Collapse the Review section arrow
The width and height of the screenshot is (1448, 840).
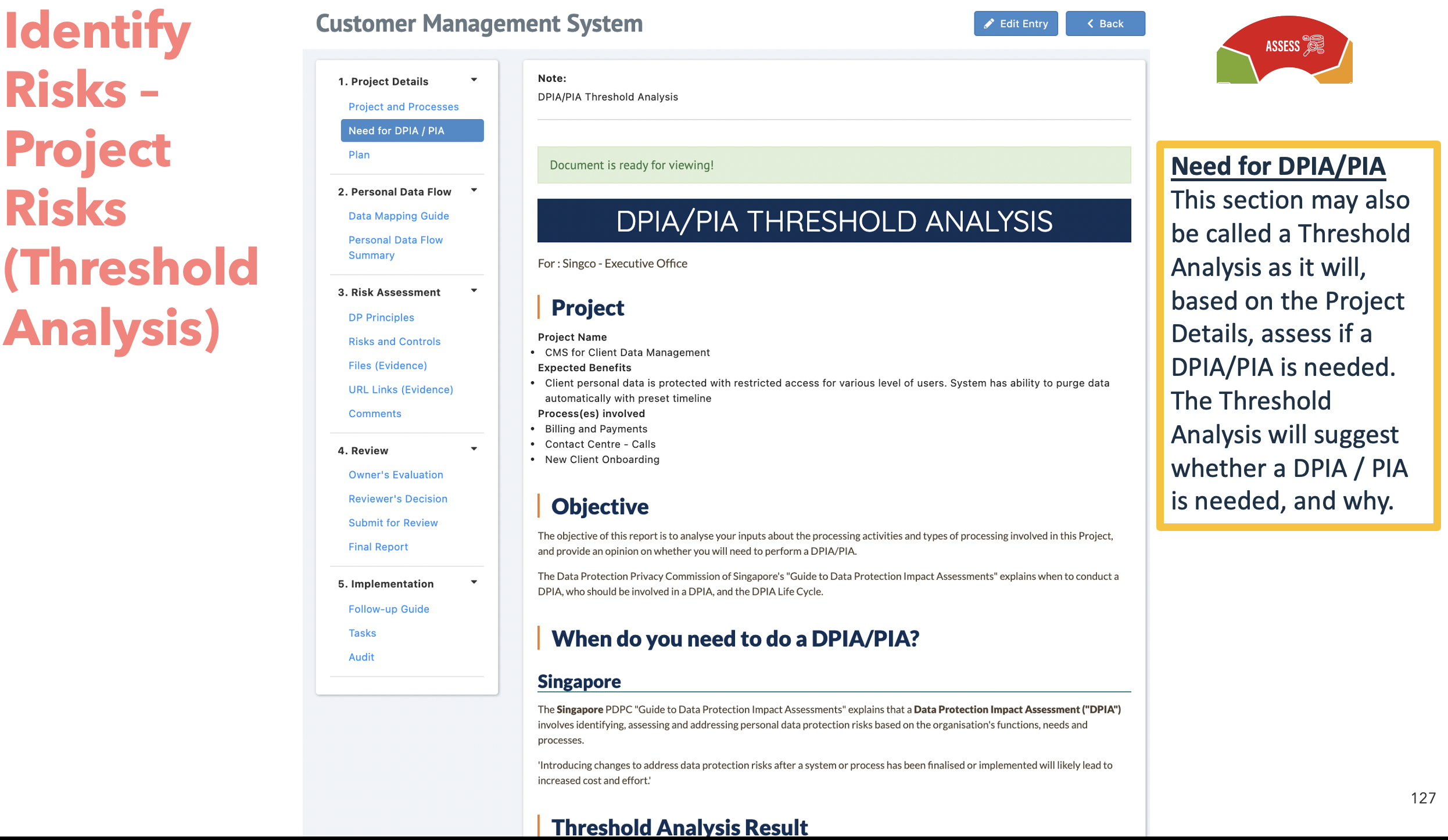click(x=474, y=449)
